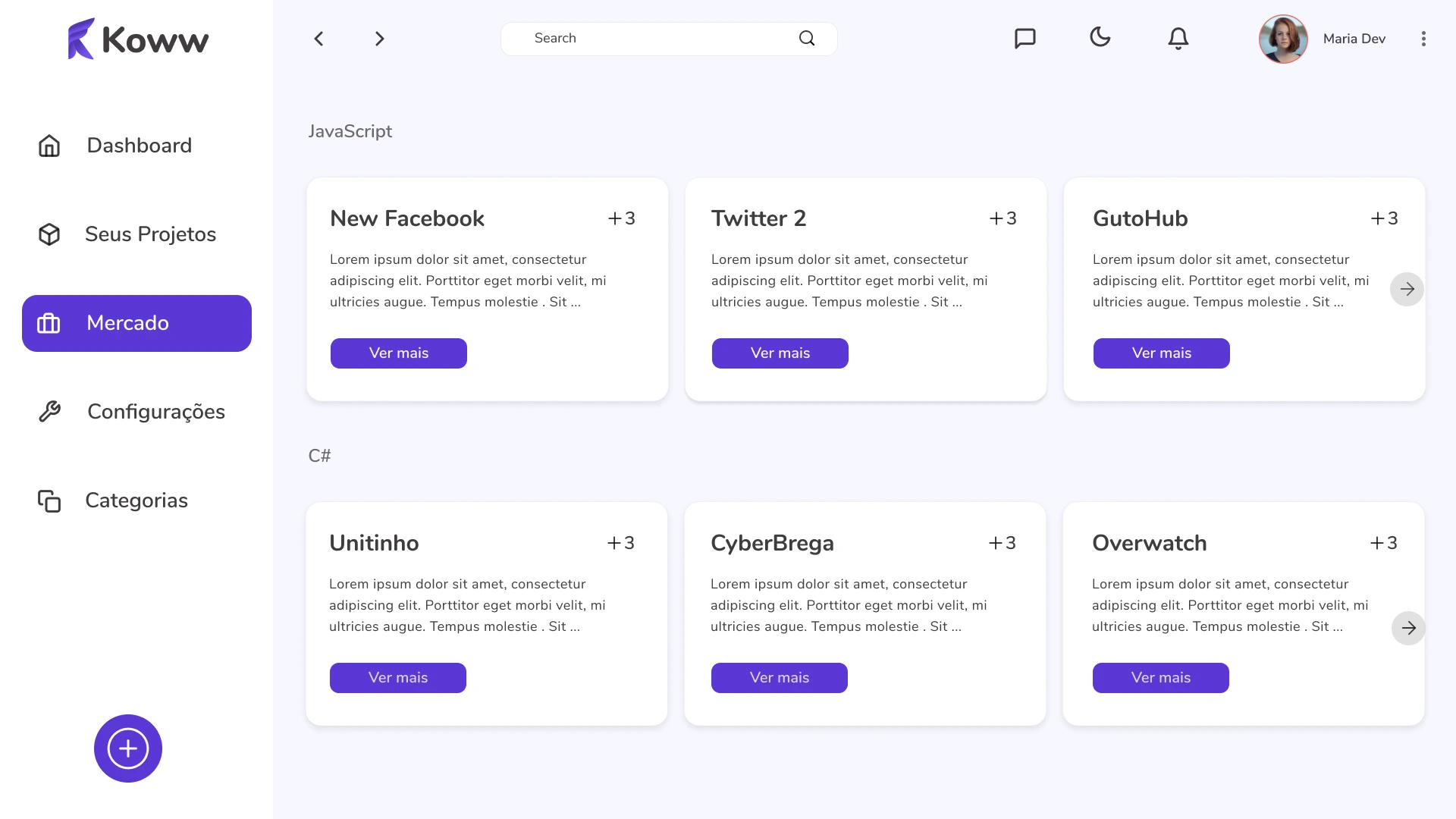
Task: Click the Search input field
Action: click(x=652, y=39)
